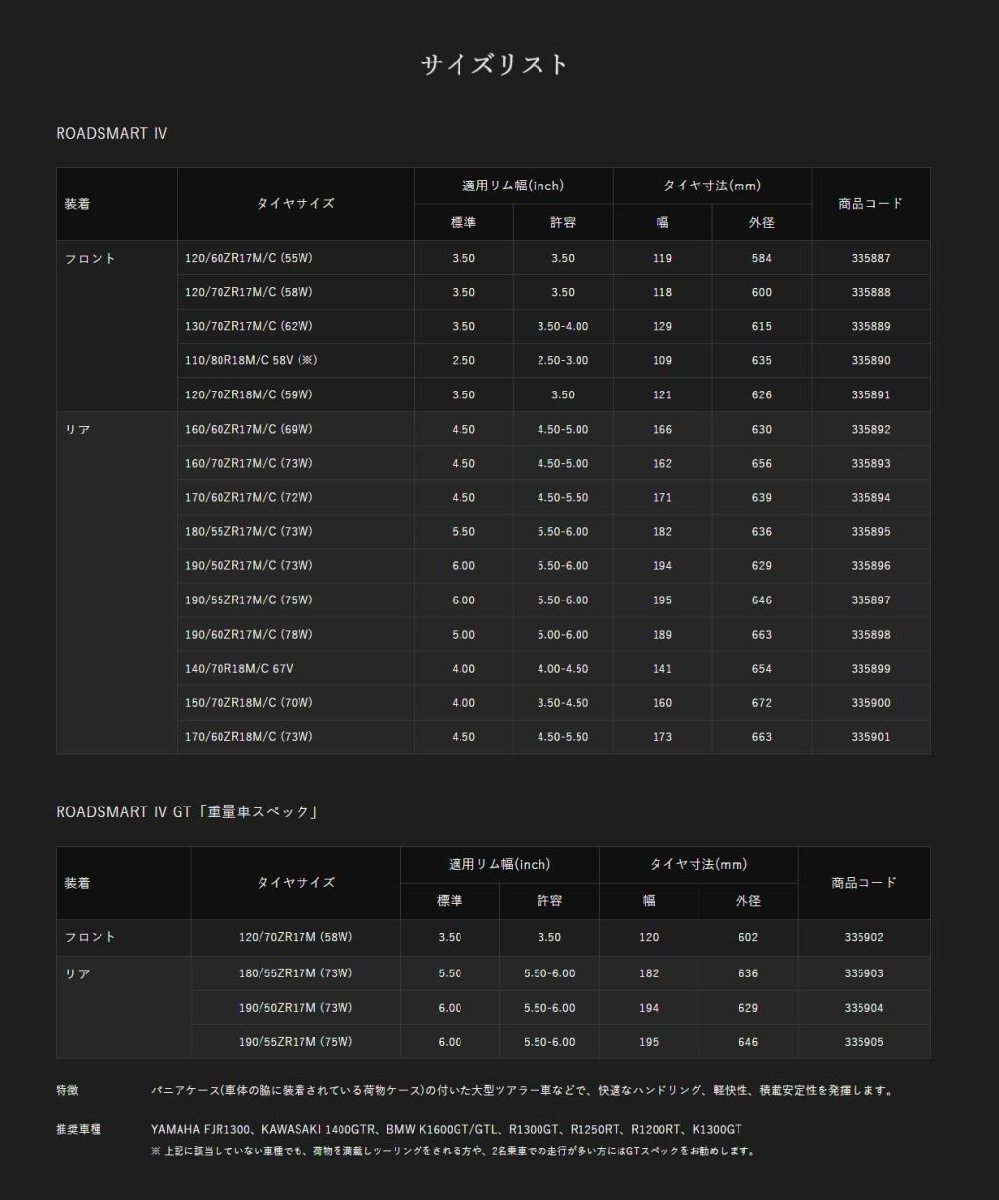The image size is (999, 1200).
Task: Click tire size 190/60ZR17M/C (78W)
Action: point(249,634)
